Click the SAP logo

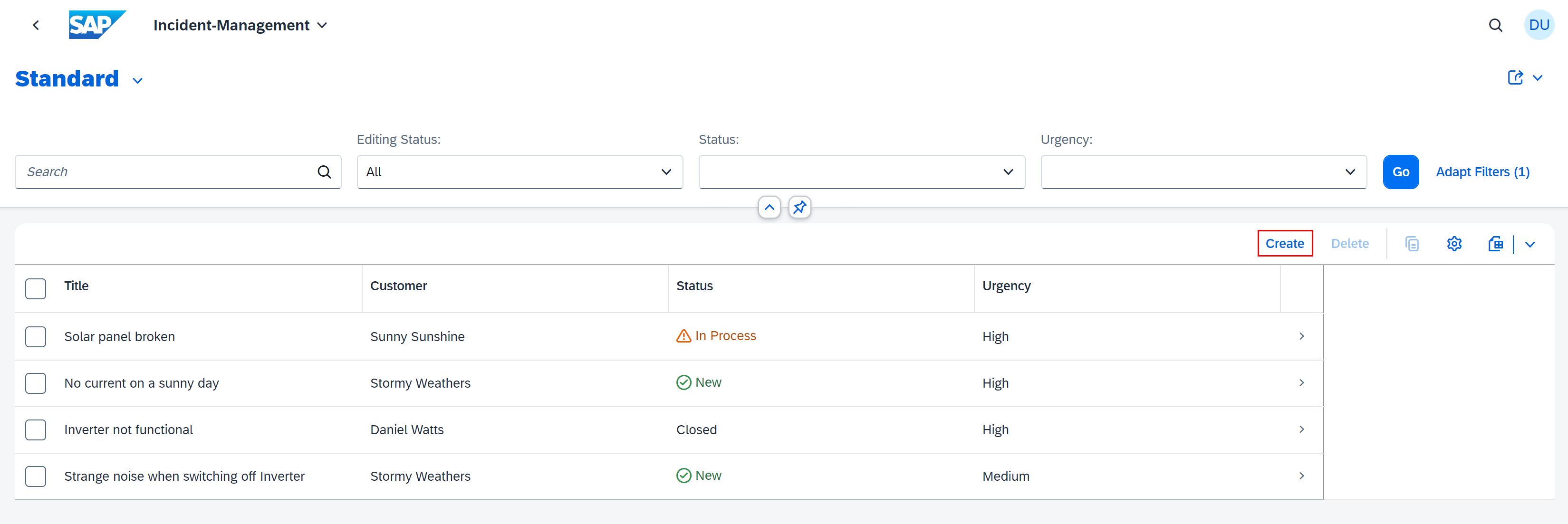point(97,25)
